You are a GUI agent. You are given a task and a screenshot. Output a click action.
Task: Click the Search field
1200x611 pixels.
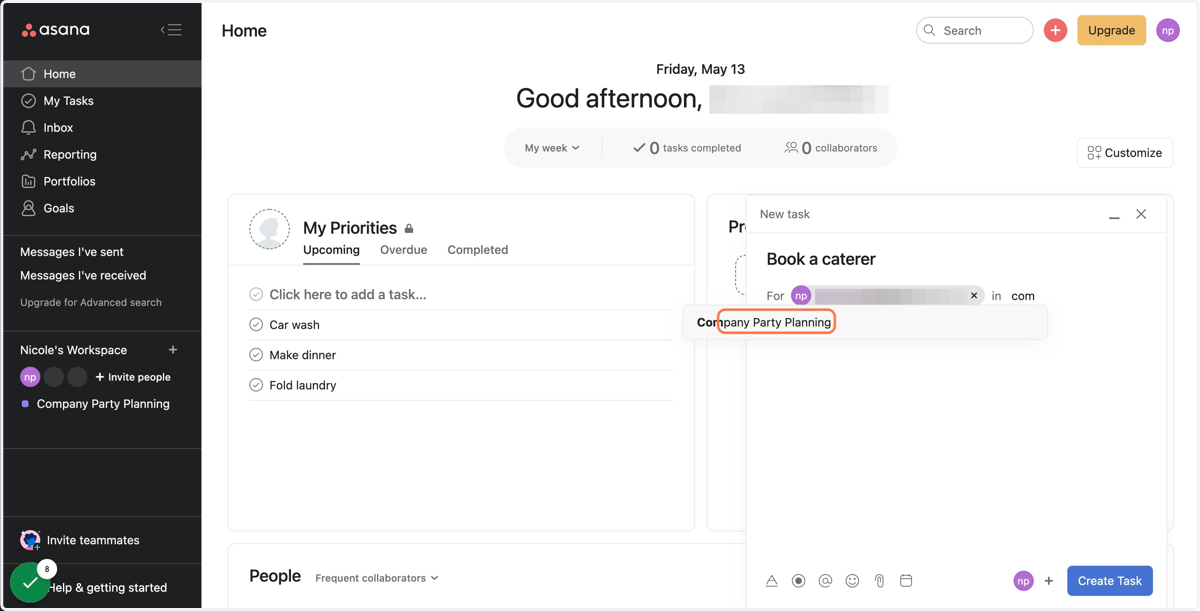click(x=974, y=30)
